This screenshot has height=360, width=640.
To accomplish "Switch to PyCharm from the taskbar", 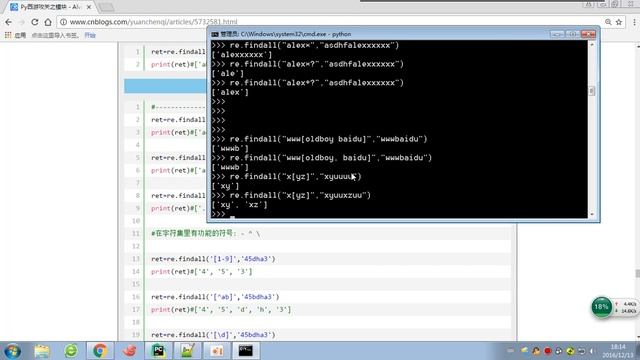I will tap(158, 351).
